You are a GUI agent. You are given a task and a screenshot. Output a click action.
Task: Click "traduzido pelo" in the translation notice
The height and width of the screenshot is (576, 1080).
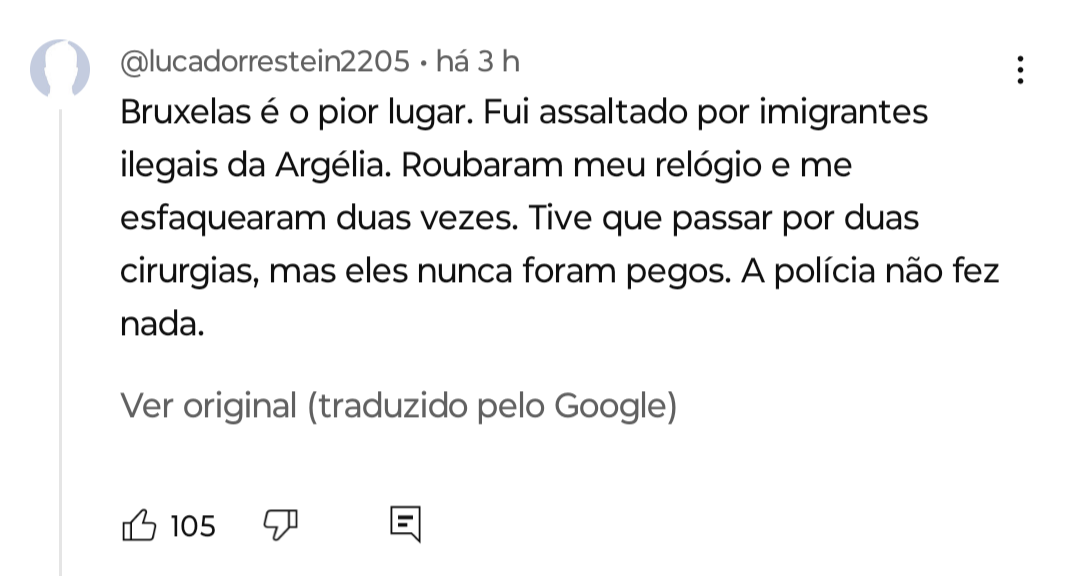point(430,406)
